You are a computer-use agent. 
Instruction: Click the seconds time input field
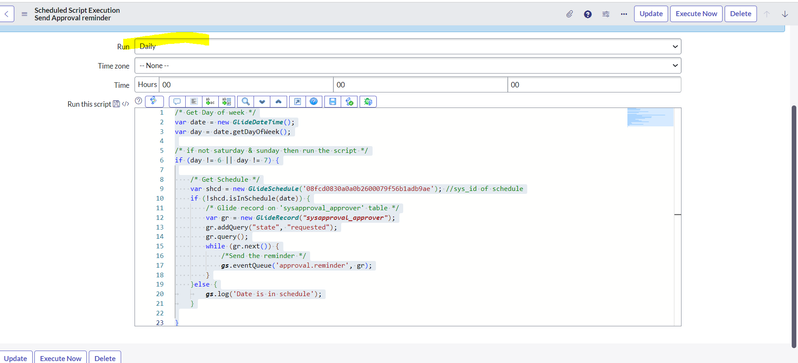pyautogui.click(x=594, y=85)
